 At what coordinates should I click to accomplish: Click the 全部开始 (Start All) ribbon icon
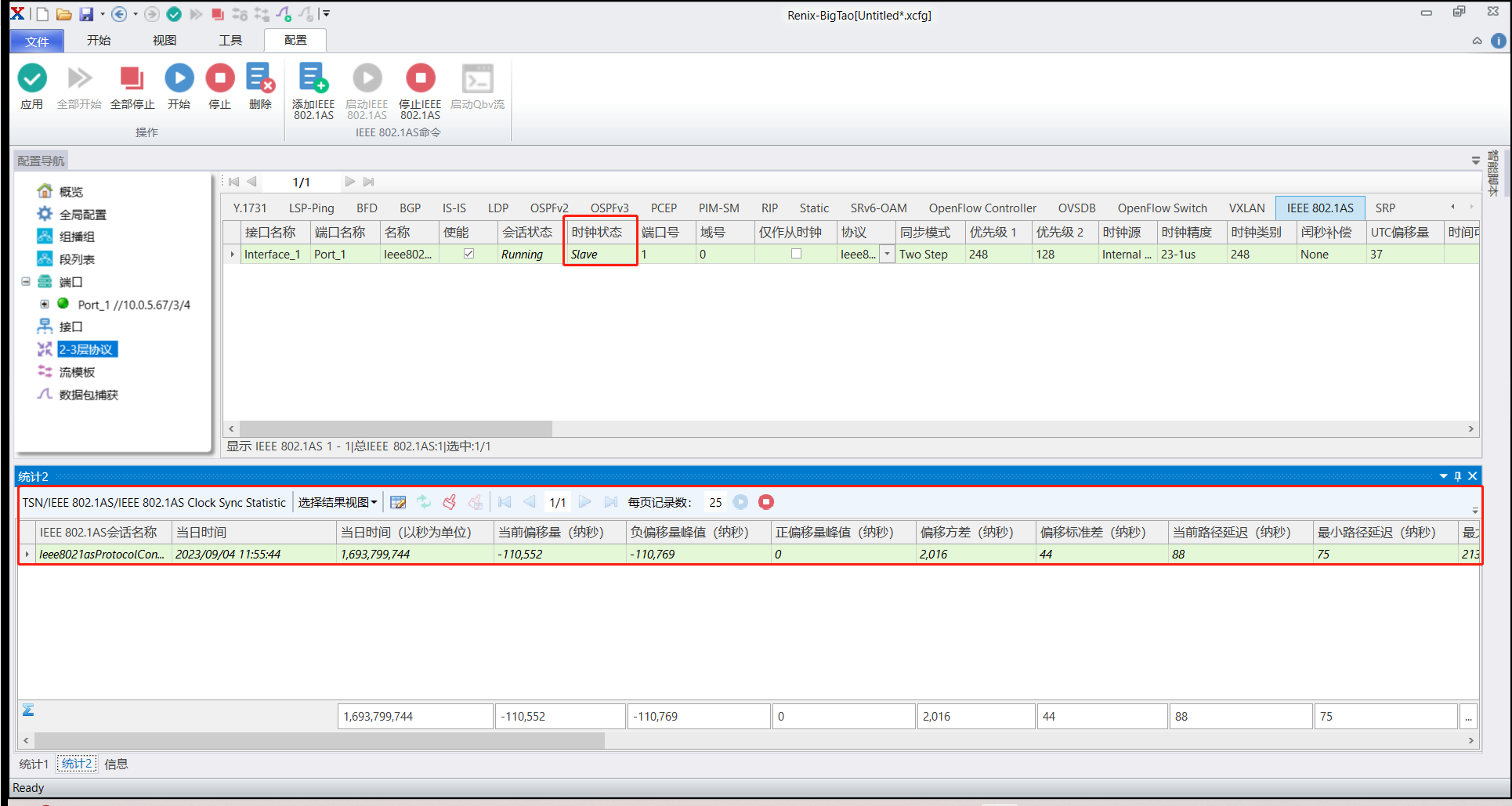[x=79, y=78]
